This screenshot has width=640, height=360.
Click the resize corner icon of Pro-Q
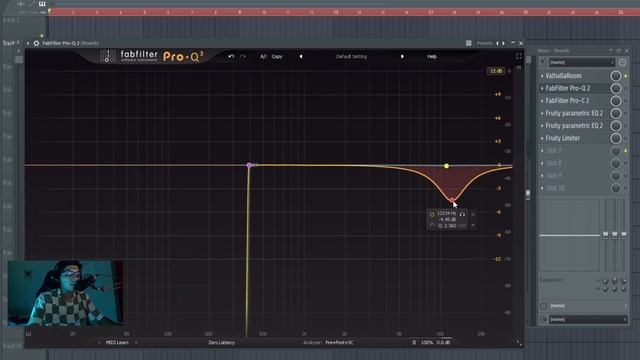coord(519,343)
